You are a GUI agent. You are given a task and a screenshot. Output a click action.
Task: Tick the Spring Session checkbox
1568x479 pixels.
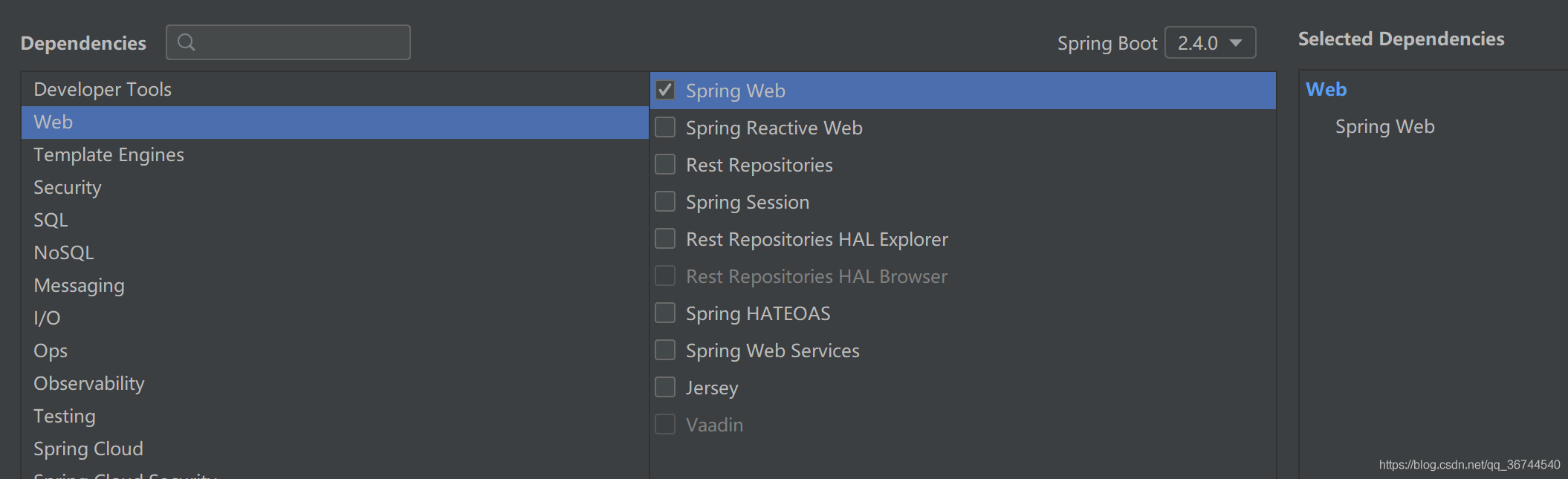tap(665, 202)
